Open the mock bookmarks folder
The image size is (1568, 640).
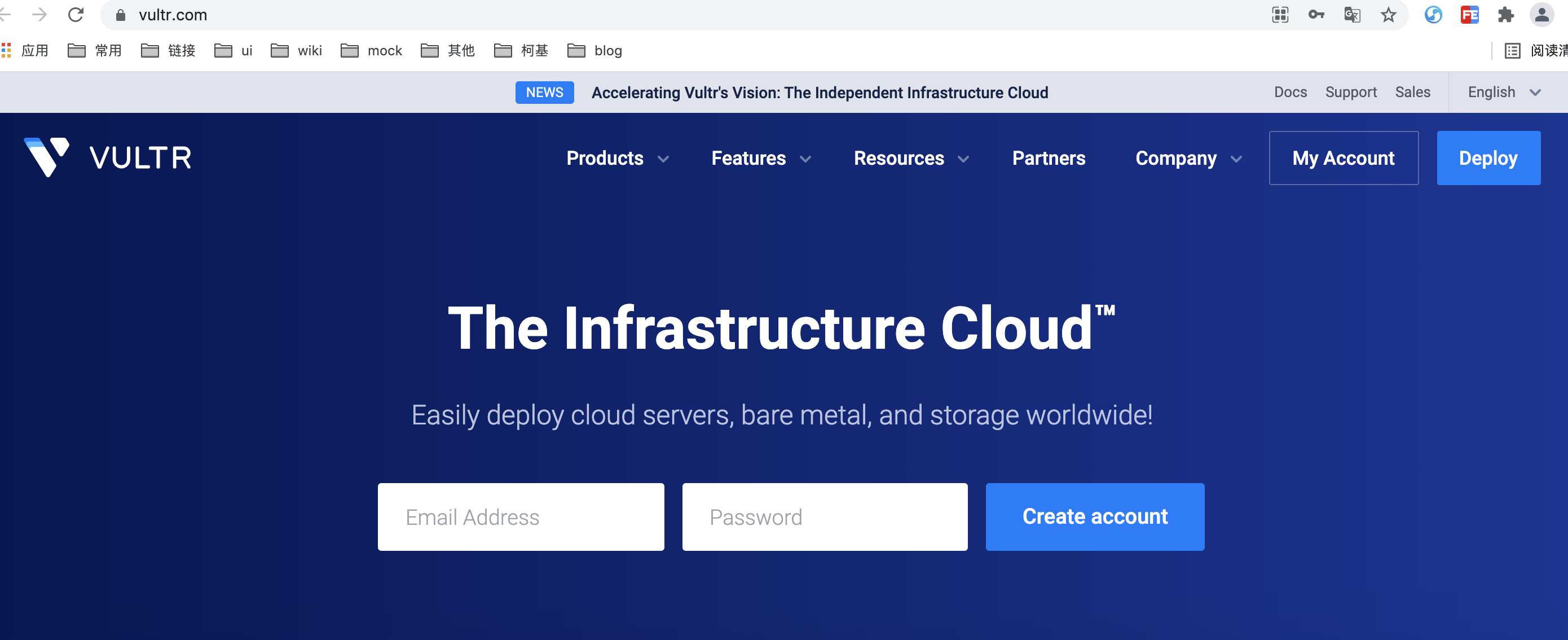pyautogui.click(x=372, y=51)
